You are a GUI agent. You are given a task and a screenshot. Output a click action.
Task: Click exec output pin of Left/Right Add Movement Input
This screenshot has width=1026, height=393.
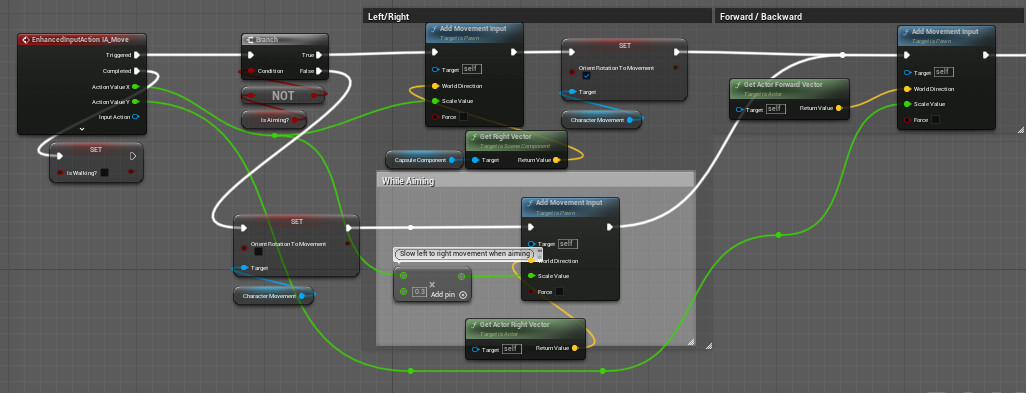tap(514, 52)
